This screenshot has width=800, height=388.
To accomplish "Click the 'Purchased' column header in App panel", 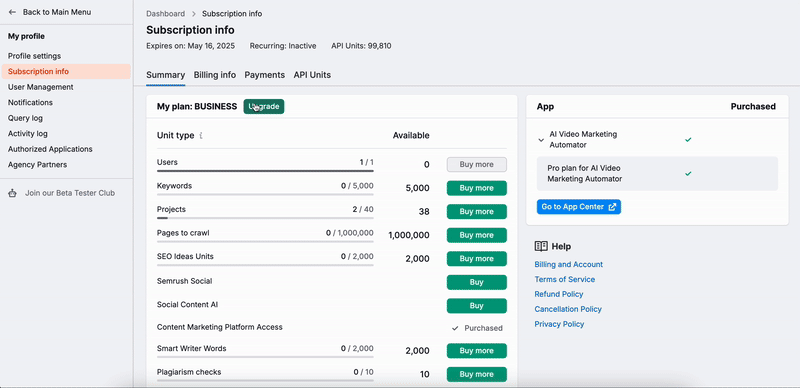I will (x=753, y=106).
